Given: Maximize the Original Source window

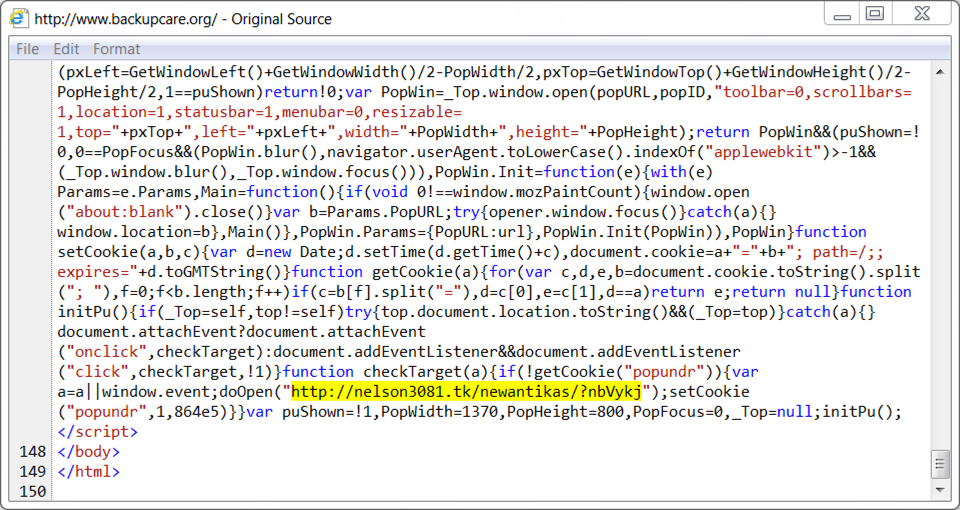Looking at the screenshot, I should click(876, 13).
